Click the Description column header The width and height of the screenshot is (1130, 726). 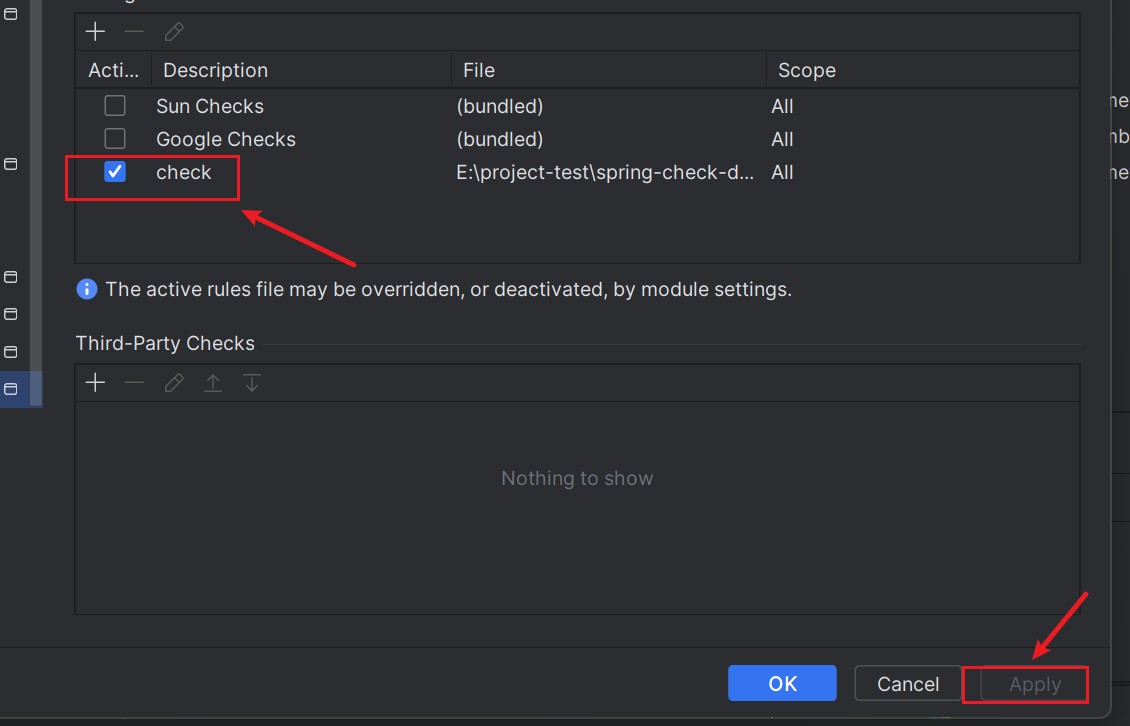coord(300,70)
